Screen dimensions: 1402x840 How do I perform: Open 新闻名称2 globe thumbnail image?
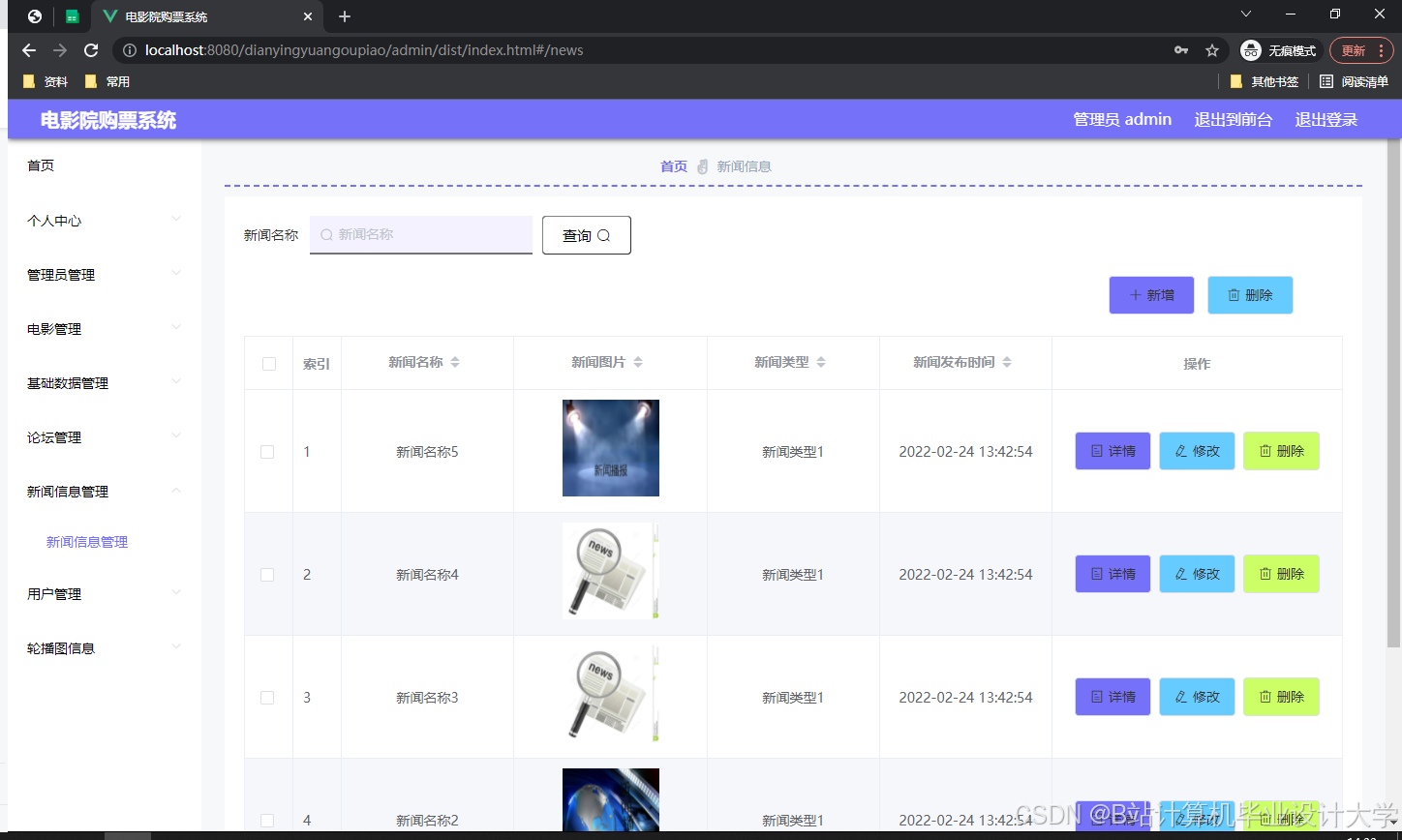pyautogui.click(x=611, y=799)
